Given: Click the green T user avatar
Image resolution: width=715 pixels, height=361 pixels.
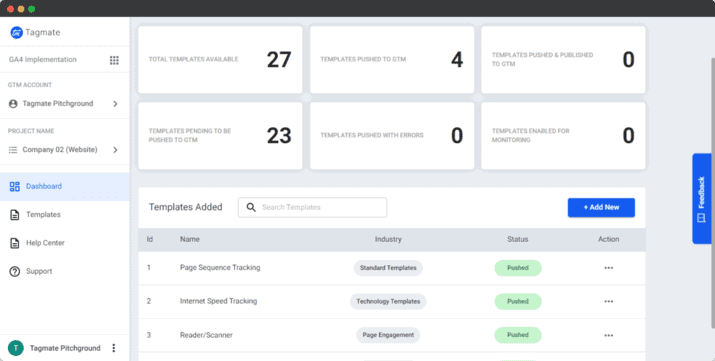Looking at the screenshot, I should (x=16, y=348).
